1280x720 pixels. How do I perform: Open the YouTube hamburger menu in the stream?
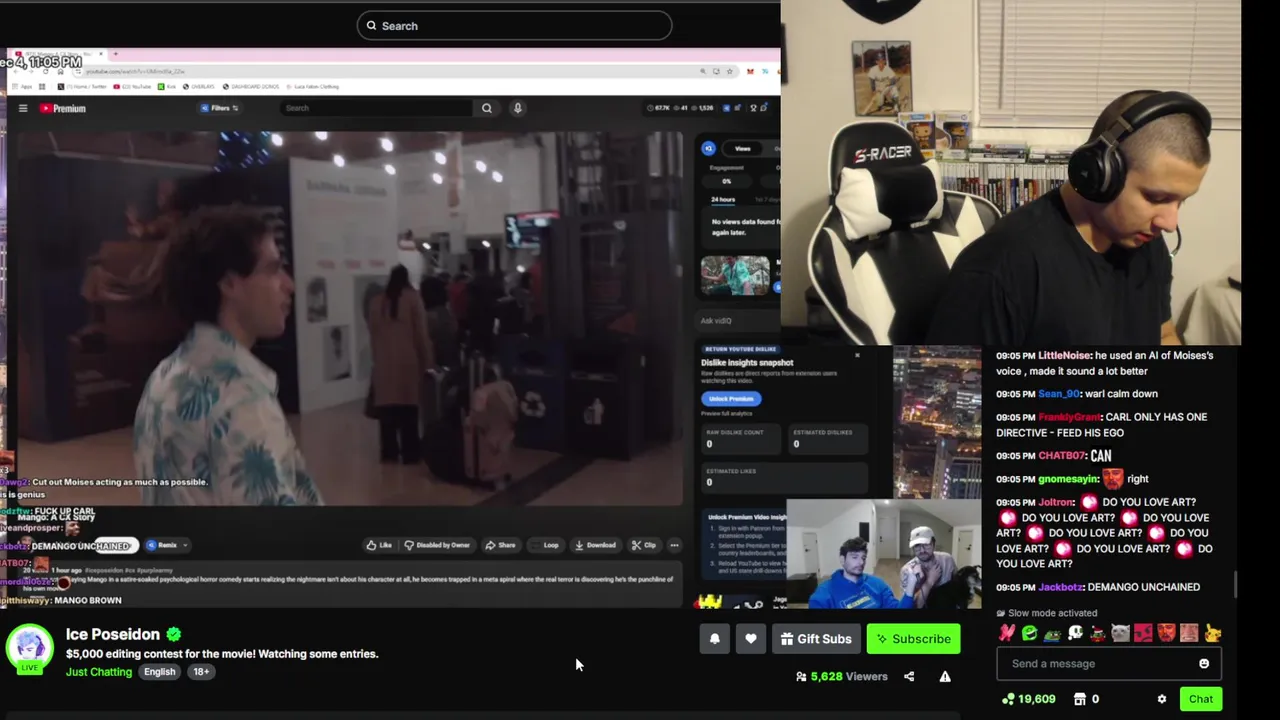23,108
